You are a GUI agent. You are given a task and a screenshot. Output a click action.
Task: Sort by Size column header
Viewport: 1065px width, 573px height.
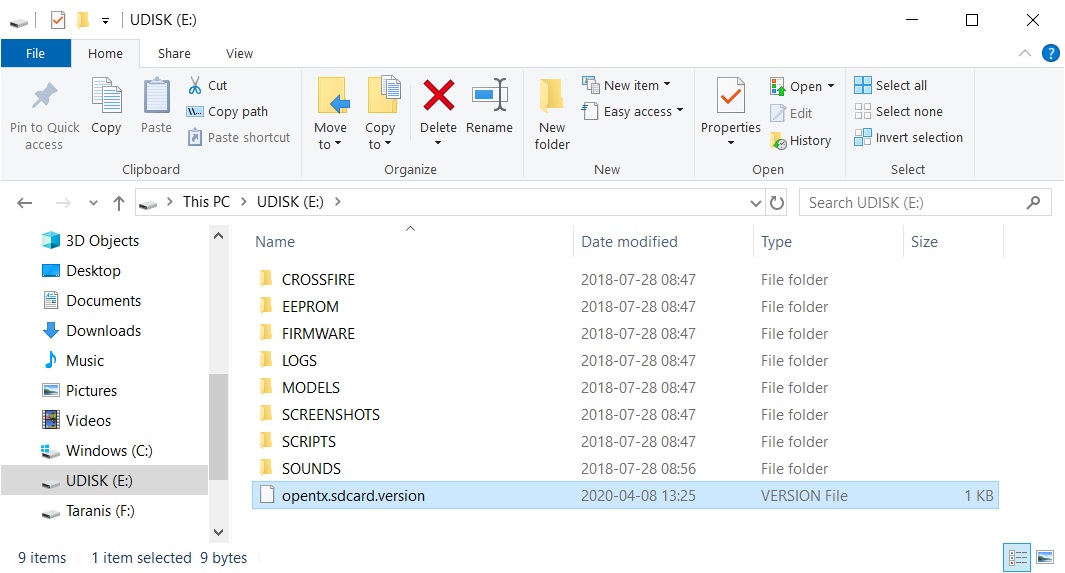click(x=924, y=242)
